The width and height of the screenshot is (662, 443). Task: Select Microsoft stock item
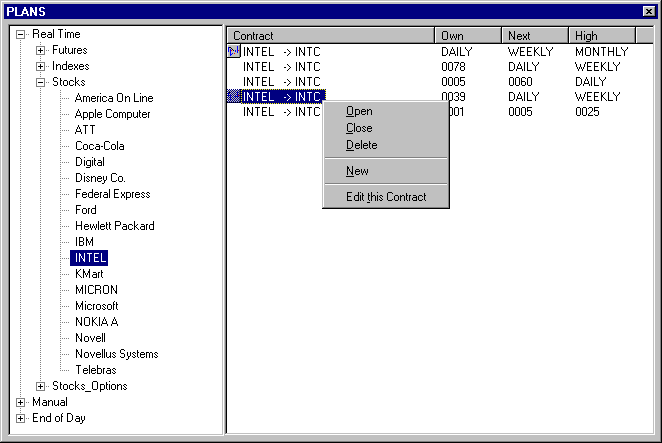(x=97, y=306)
